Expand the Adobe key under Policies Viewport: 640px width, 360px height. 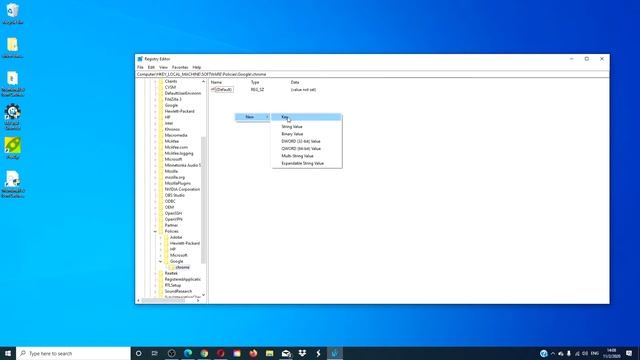(160, 237)
